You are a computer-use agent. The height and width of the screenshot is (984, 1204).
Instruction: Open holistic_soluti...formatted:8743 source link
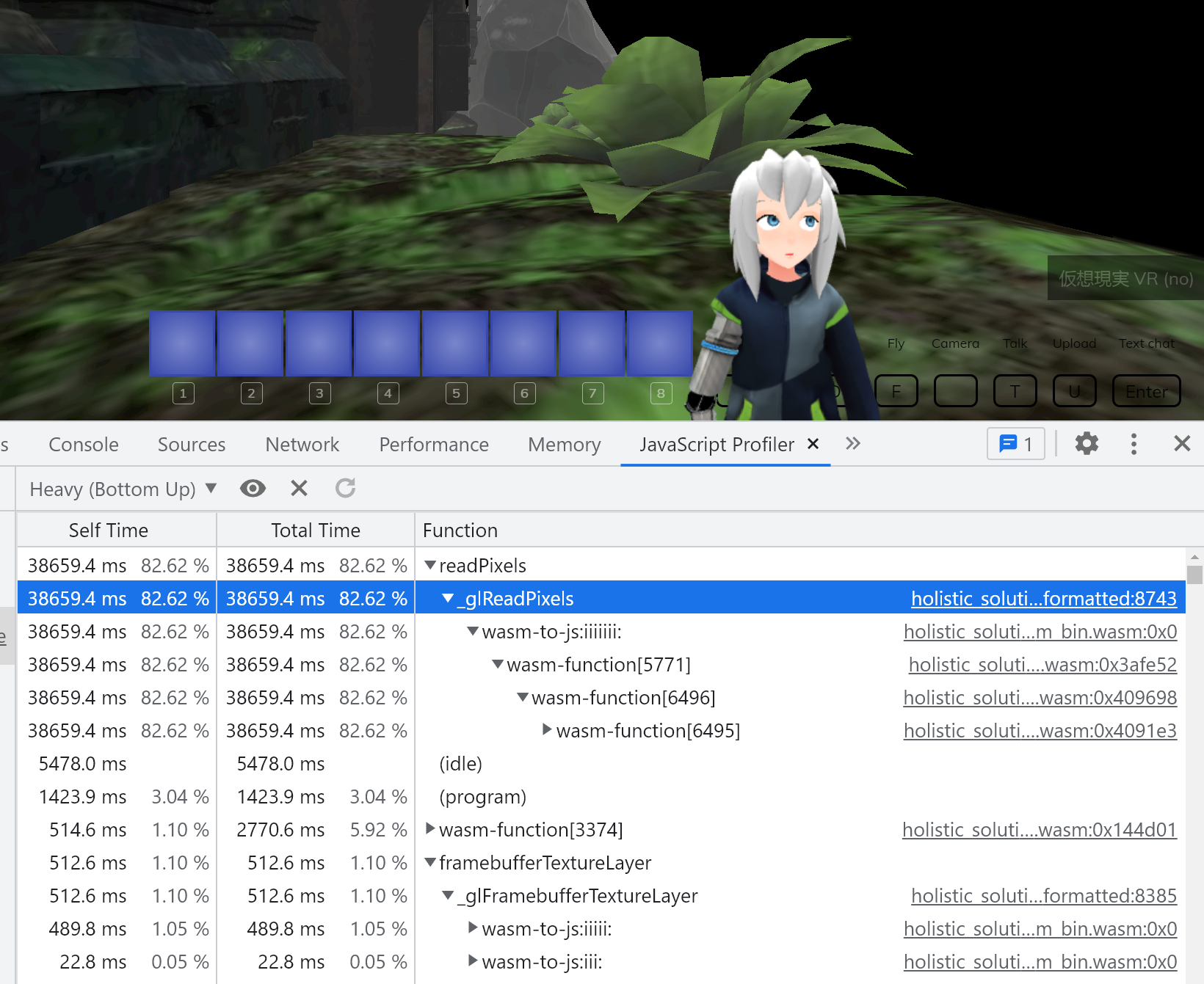1044,599
